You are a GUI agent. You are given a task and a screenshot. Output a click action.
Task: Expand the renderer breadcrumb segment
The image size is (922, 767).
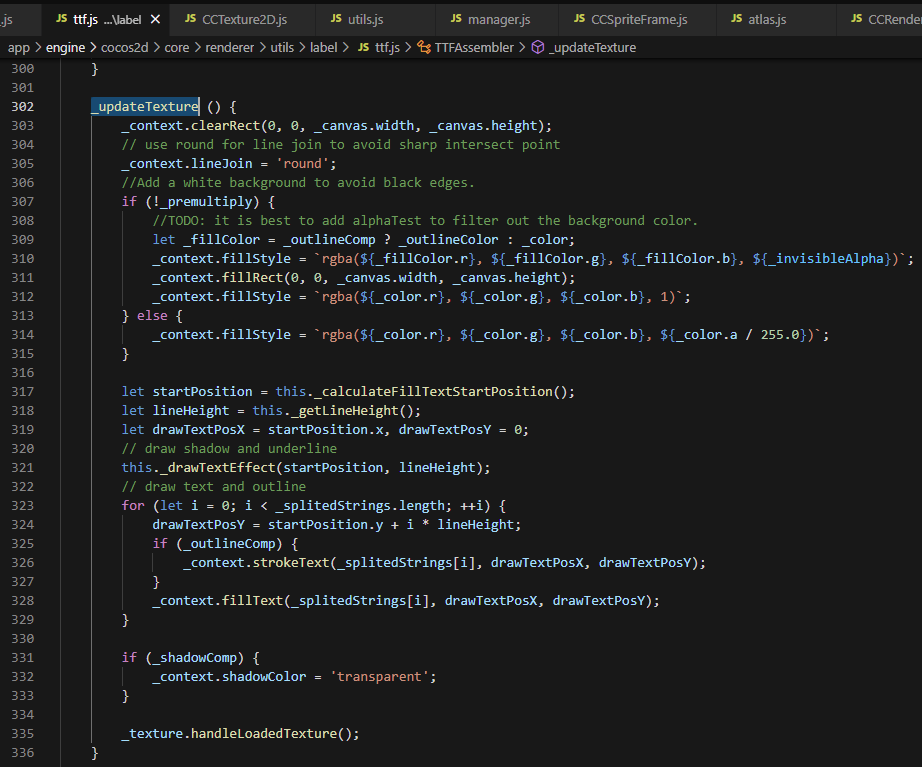pos(229,47)
